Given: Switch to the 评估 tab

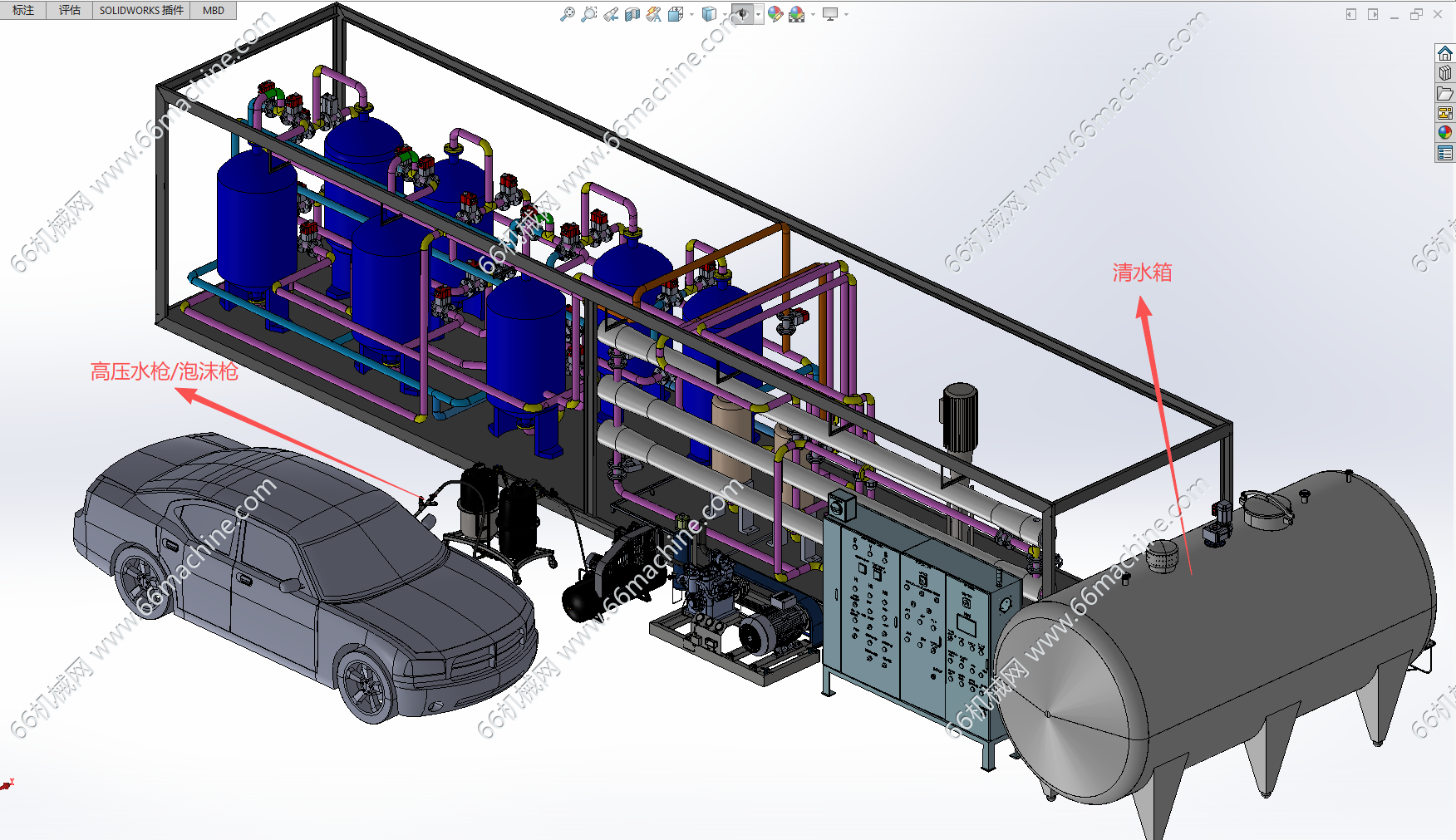Looking at the screenshot, I should click(70, 10).
